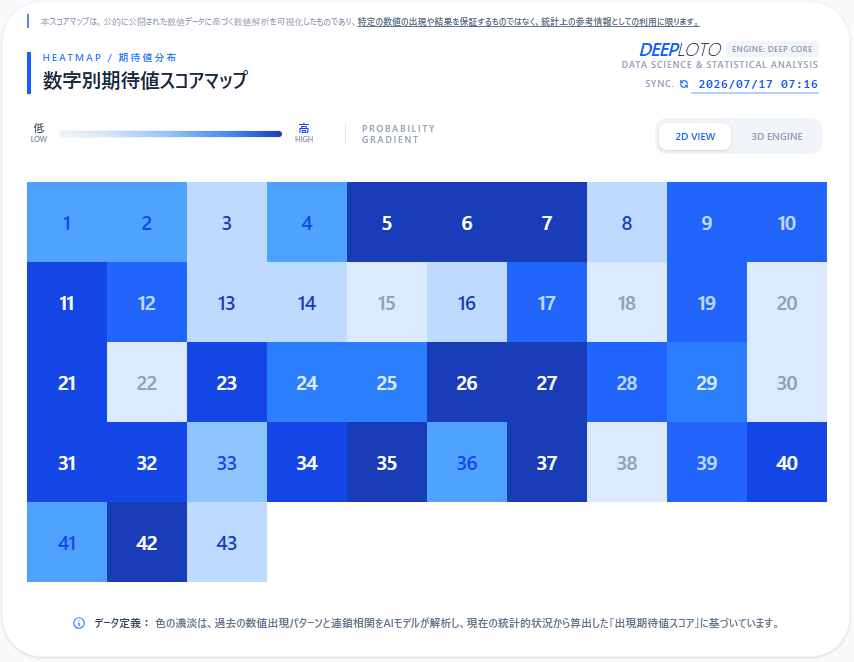Click the 低 LOW legend label
The image size is (854, 662).
pyautogui.click(x=39, y=132)
